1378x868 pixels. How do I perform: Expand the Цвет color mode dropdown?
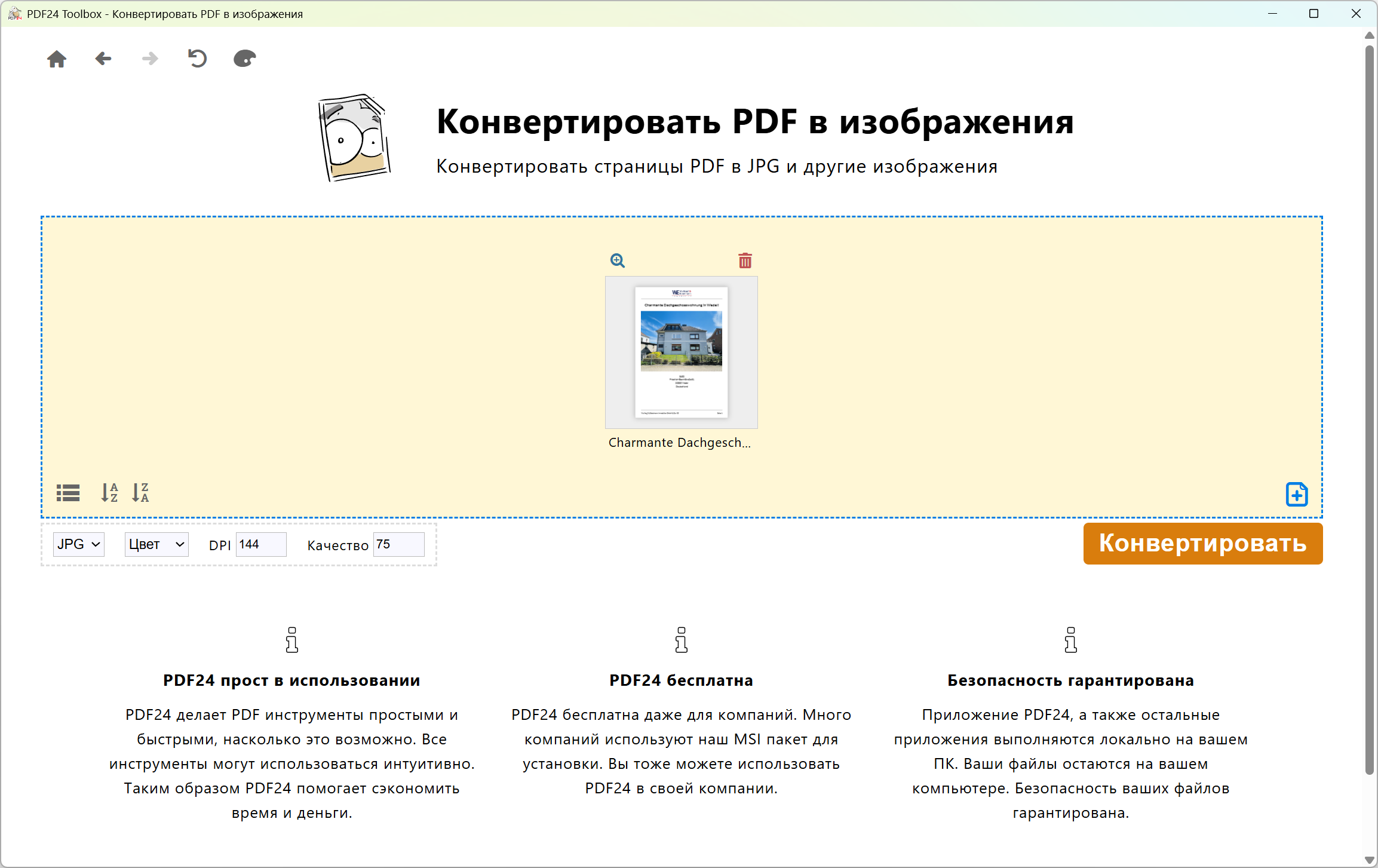coord(156,544)
